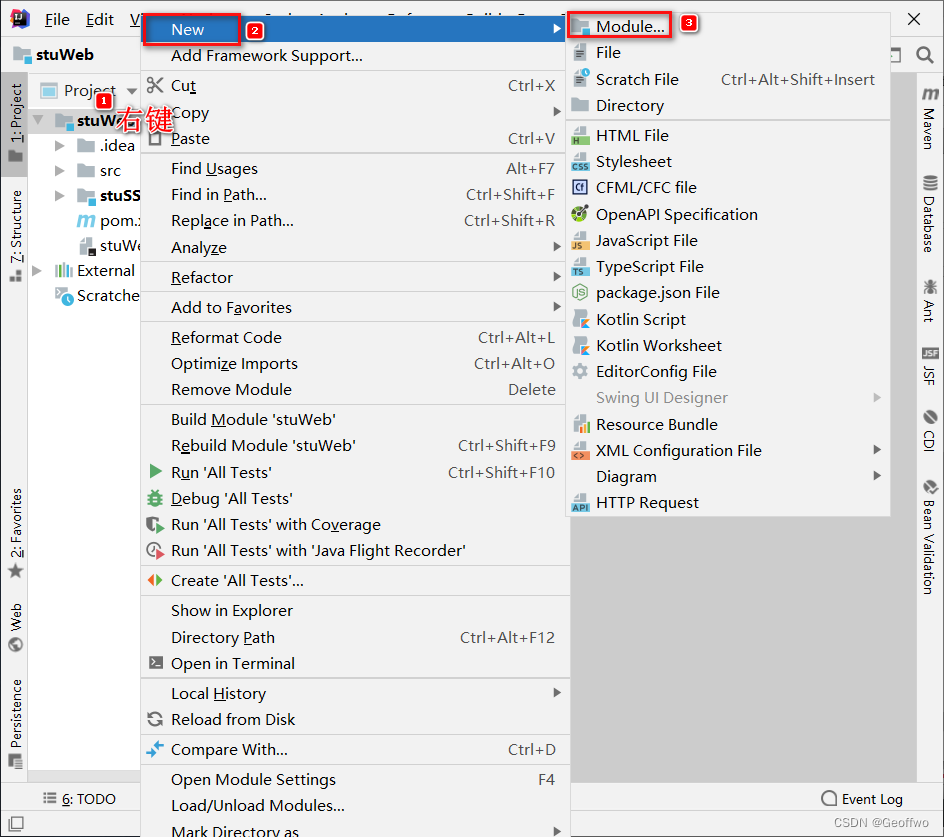
Task: Expand the src folder in project tree
Action: [x=60, y=171]
